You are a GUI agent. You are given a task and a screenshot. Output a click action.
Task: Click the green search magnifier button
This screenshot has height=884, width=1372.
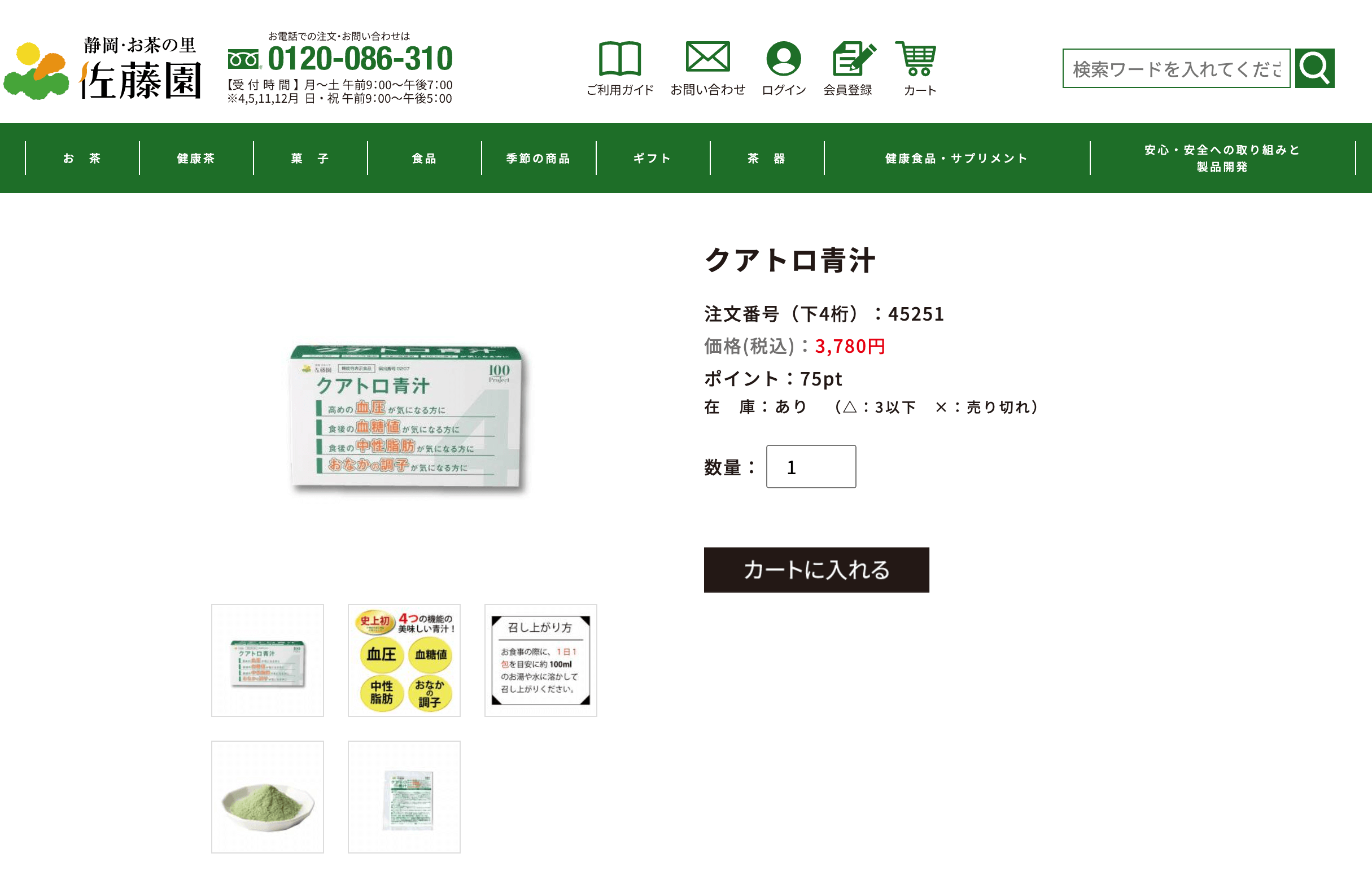click(x=1314, y=68)
